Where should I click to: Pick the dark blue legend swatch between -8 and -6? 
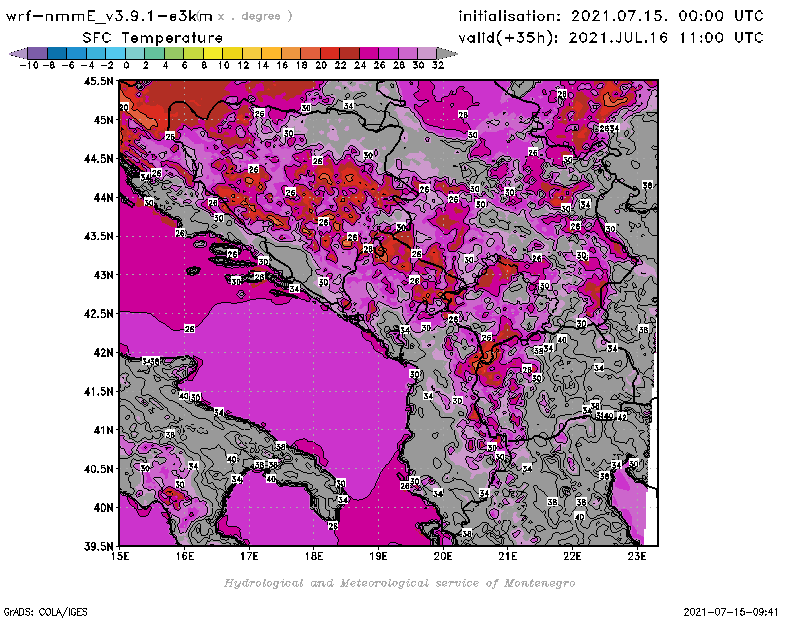coord(58,53)
